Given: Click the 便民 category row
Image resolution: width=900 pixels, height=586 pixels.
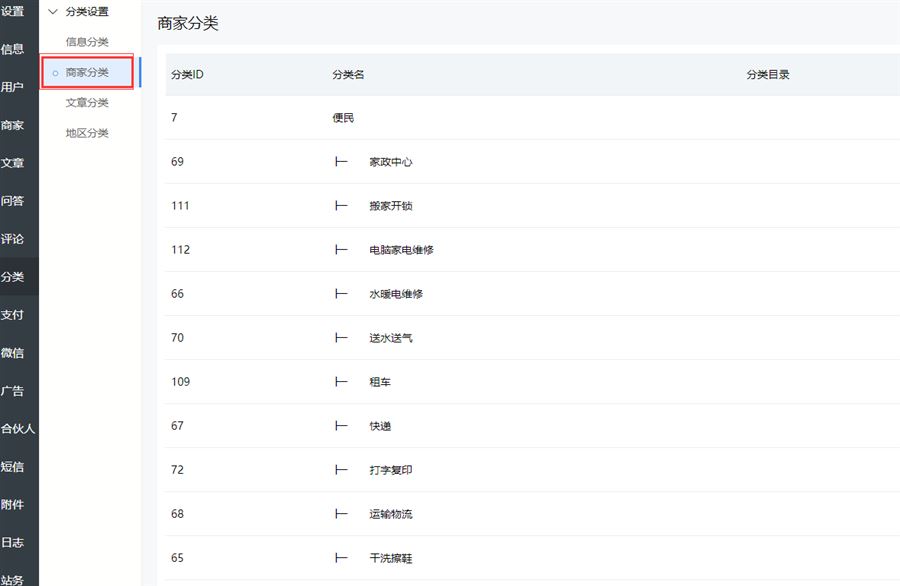Looking at the screenshot, I should click(343, 118).
